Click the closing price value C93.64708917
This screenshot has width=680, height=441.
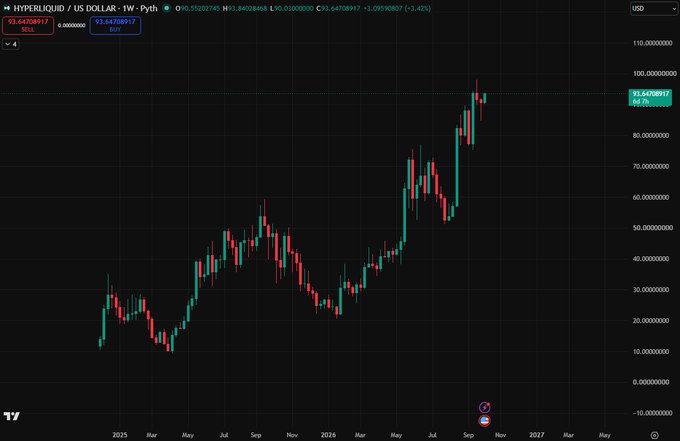click(338, 8)
